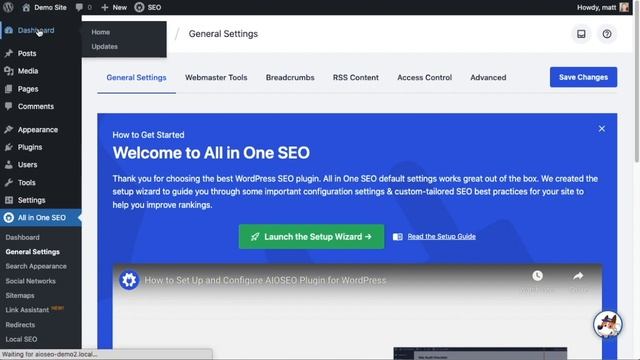Click the New content button
This screenshot has height=360, width=640.
coord(114,7)
